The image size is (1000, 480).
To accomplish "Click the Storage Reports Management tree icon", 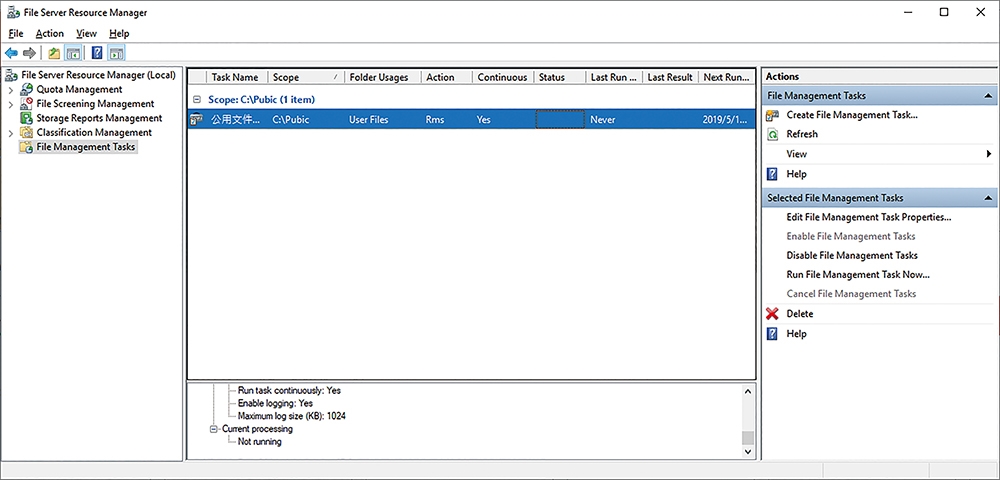I will coord(26,118).
